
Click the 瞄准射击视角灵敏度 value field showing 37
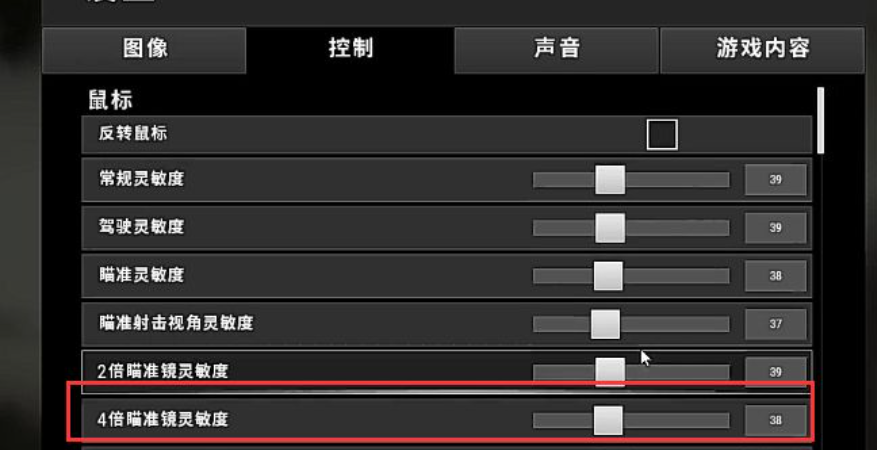click(x=775, y=324)
